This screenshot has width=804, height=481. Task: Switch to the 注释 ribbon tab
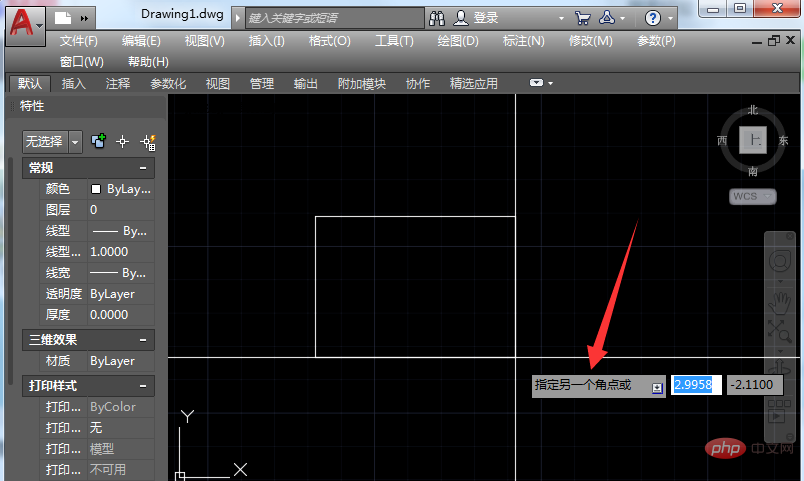(118, 84)
